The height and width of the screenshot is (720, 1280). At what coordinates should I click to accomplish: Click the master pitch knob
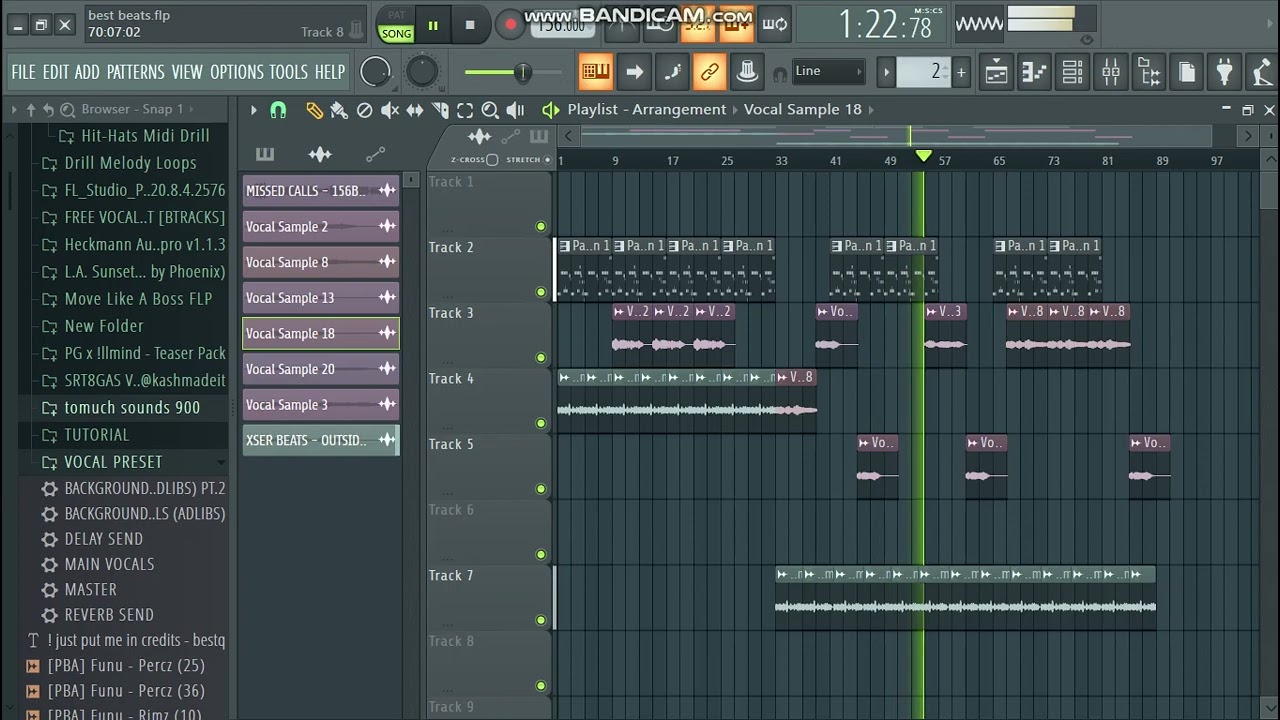click(422, 72)
